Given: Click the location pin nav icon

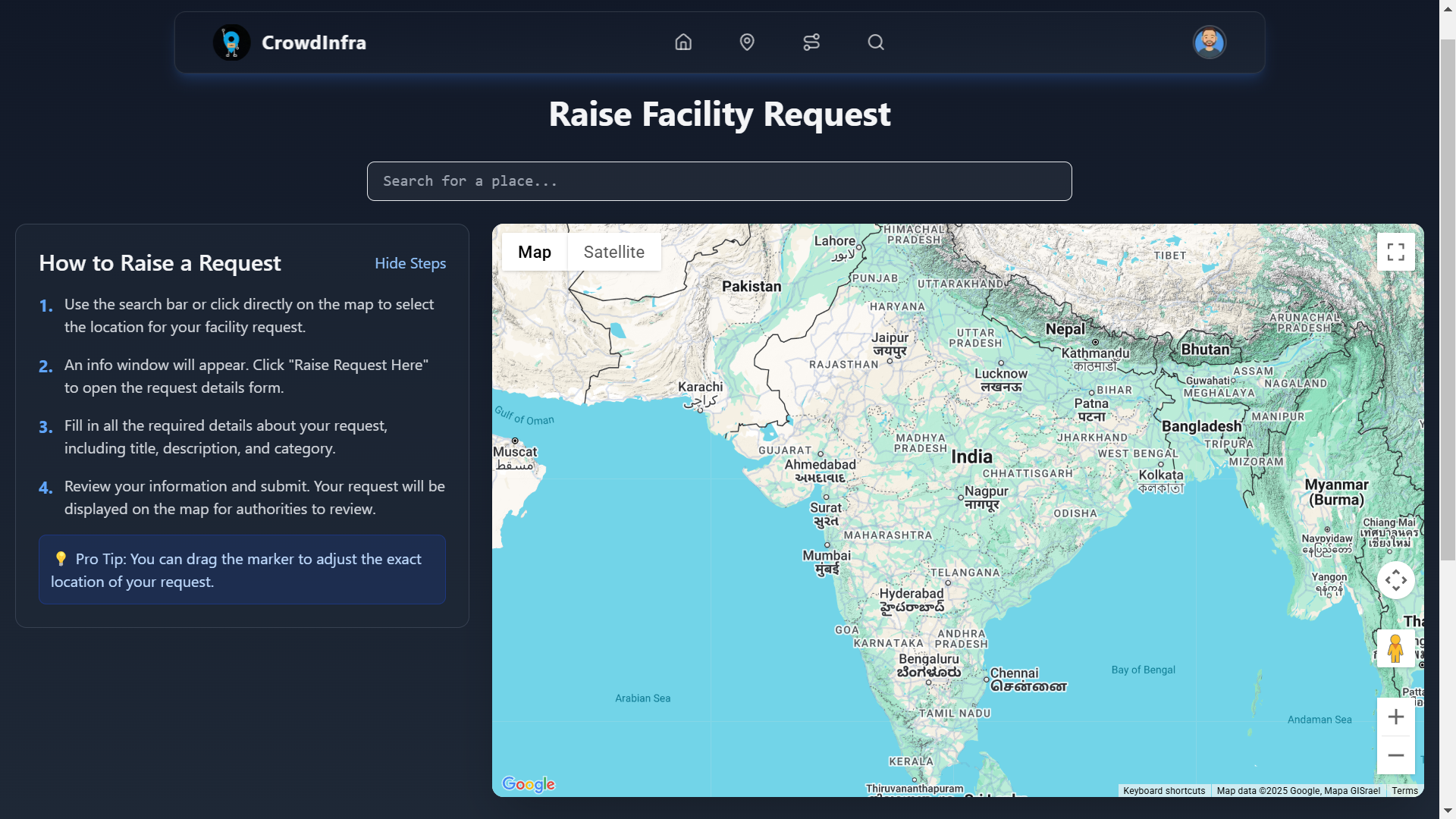Looking at the screenshot, I should [x=747, y=42].
